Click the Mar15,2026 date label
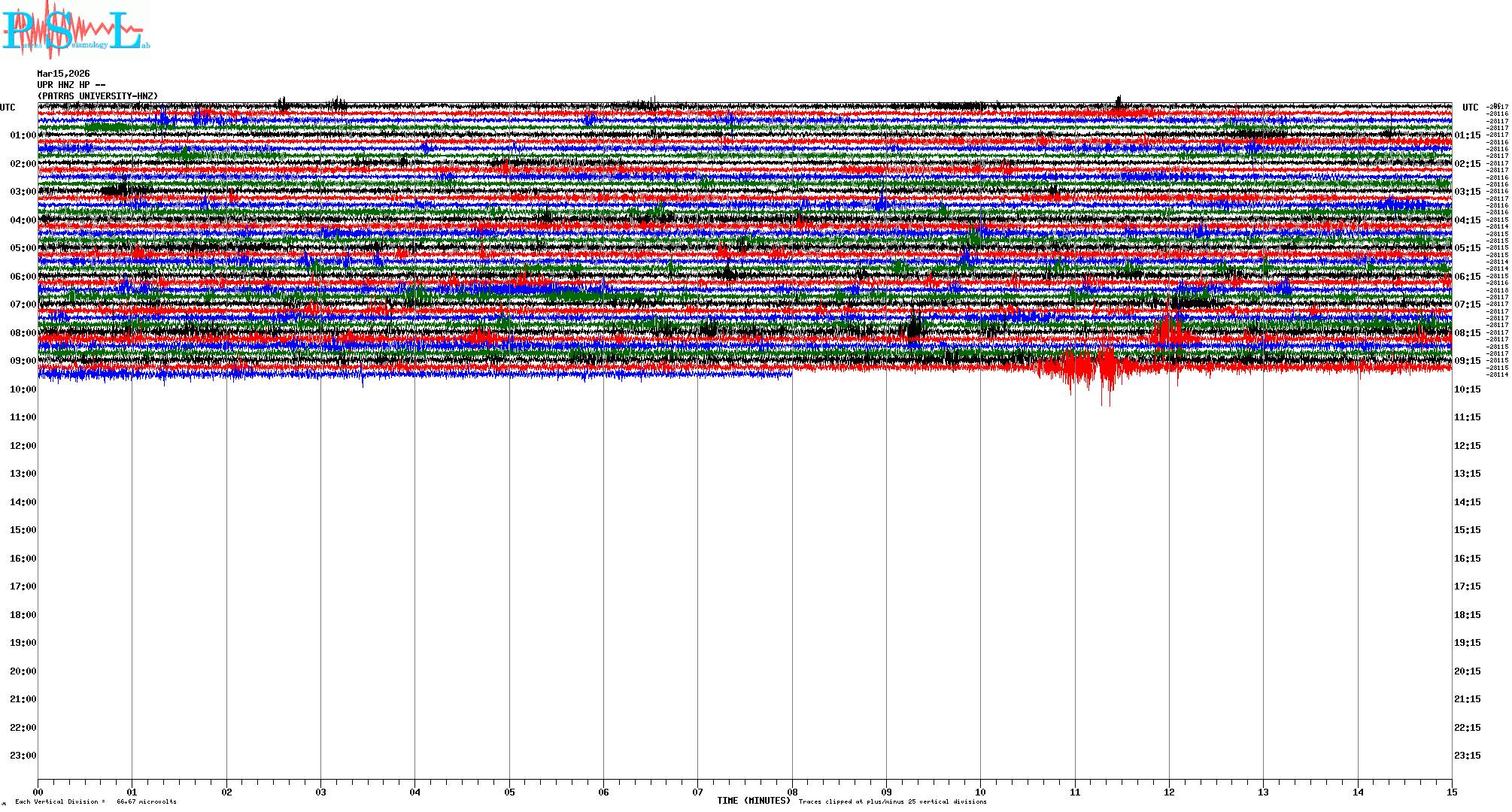 point(63,74)
